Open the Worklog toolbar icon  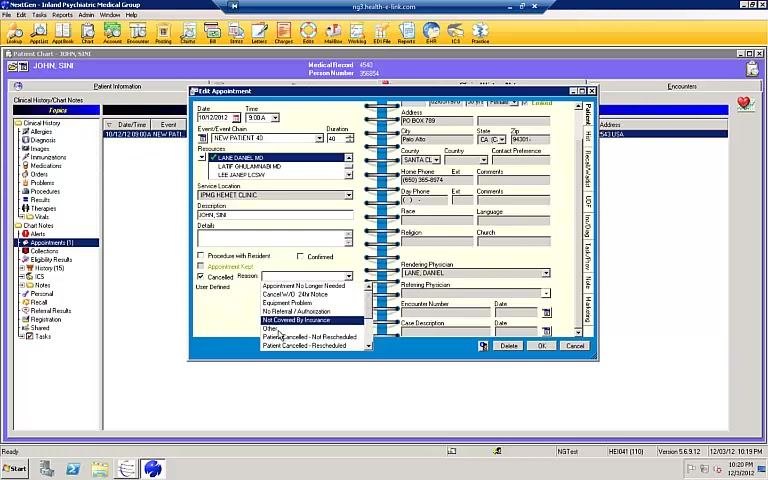pos(357,33)
